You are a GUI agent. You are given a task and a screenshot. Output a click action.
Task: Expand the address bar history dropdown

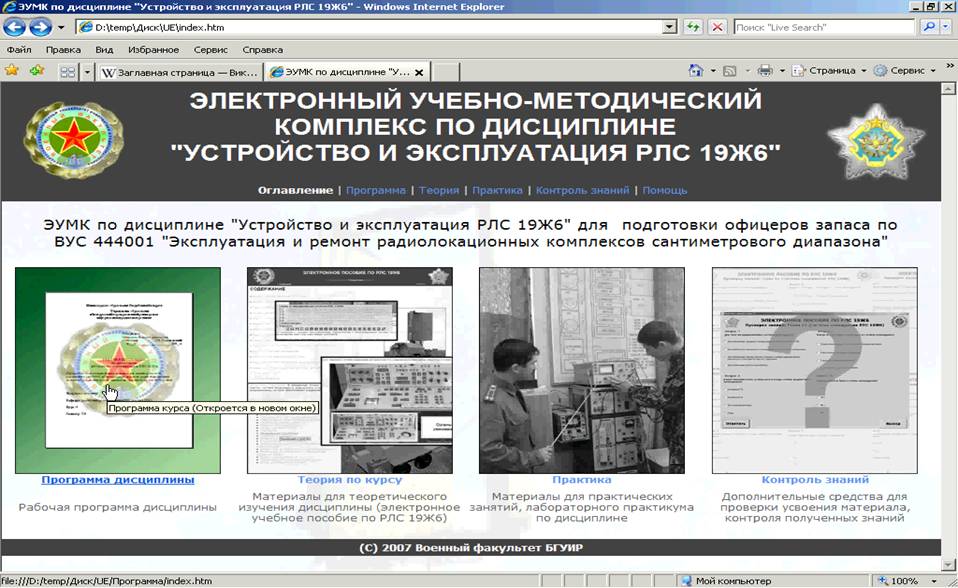pyautogui.click(x=669, y=27)
